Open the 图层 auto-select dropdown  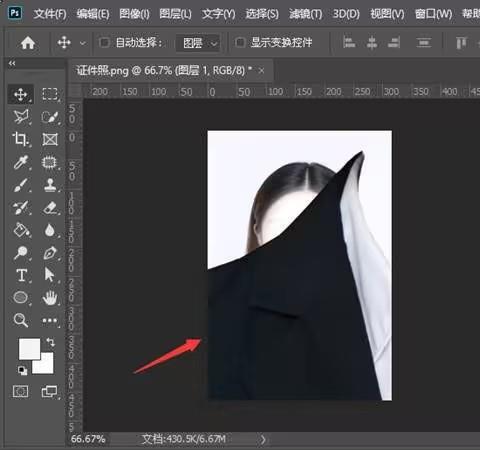coord(198,43)
